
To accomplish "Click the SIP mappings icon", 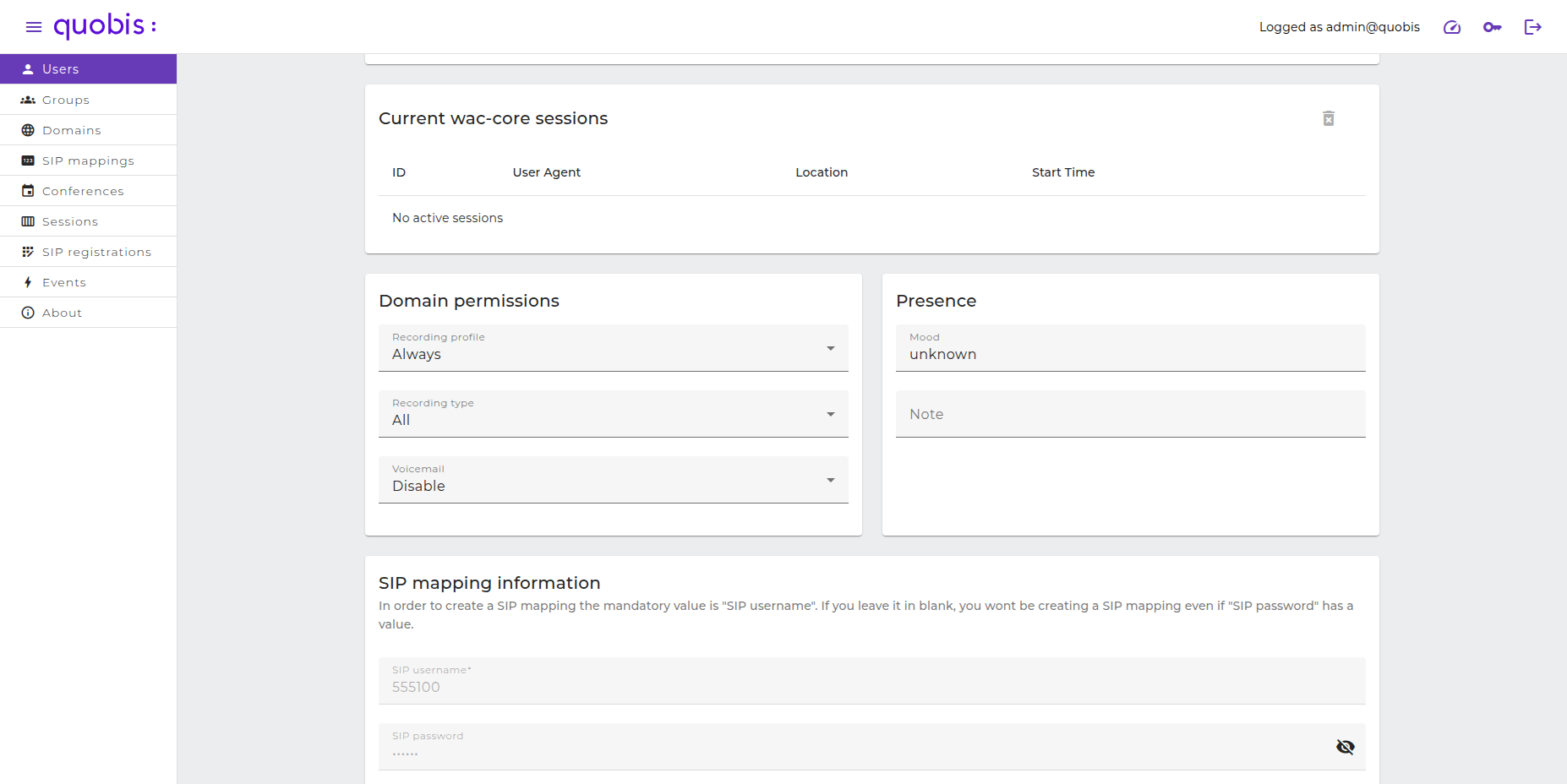I will [x=28, y=161].
